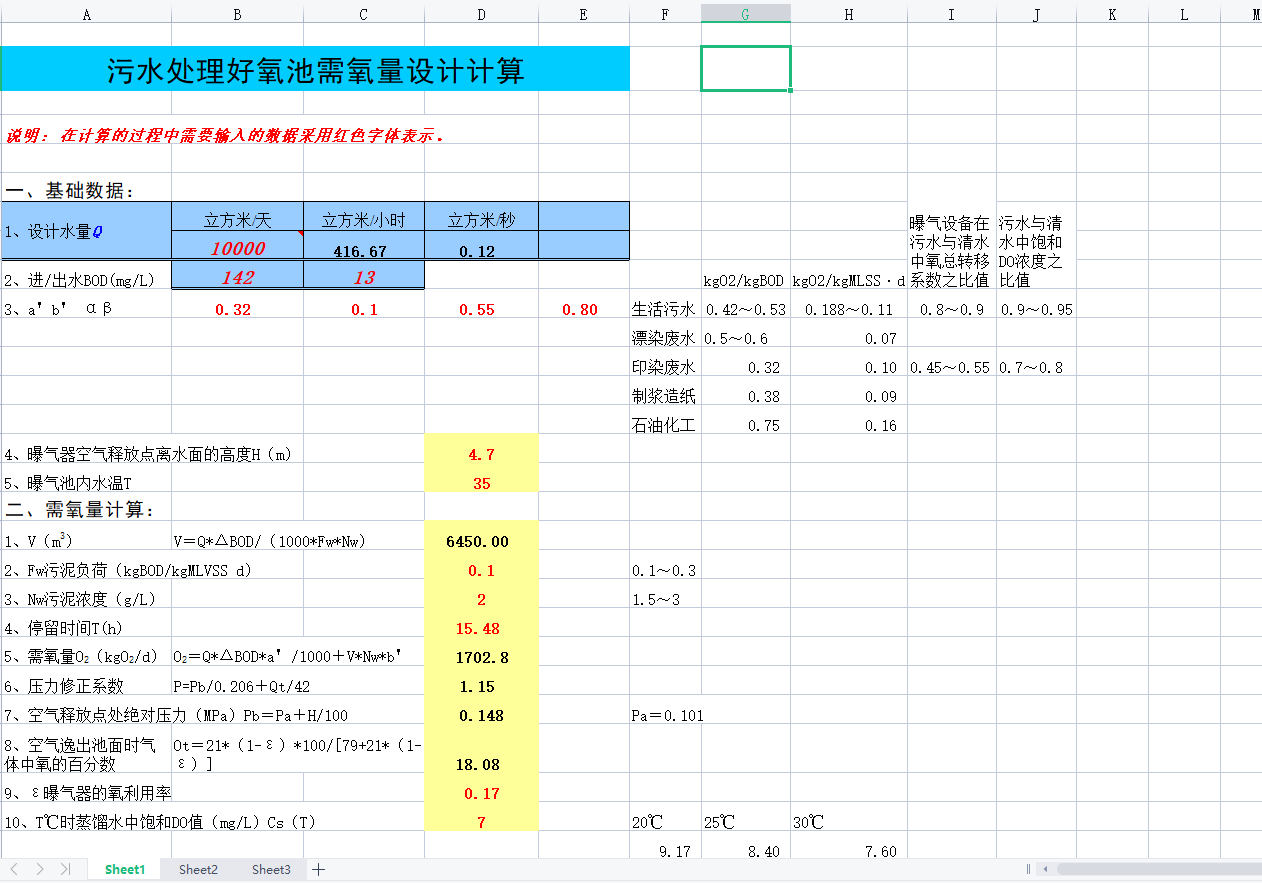
Task: Select column K header
Action: (1112, 14)
